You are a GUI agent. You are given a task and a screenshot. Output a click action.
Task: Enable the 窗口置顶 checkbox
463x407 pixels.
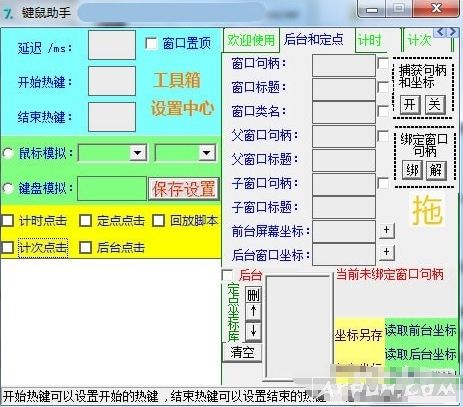coord(151,43)
